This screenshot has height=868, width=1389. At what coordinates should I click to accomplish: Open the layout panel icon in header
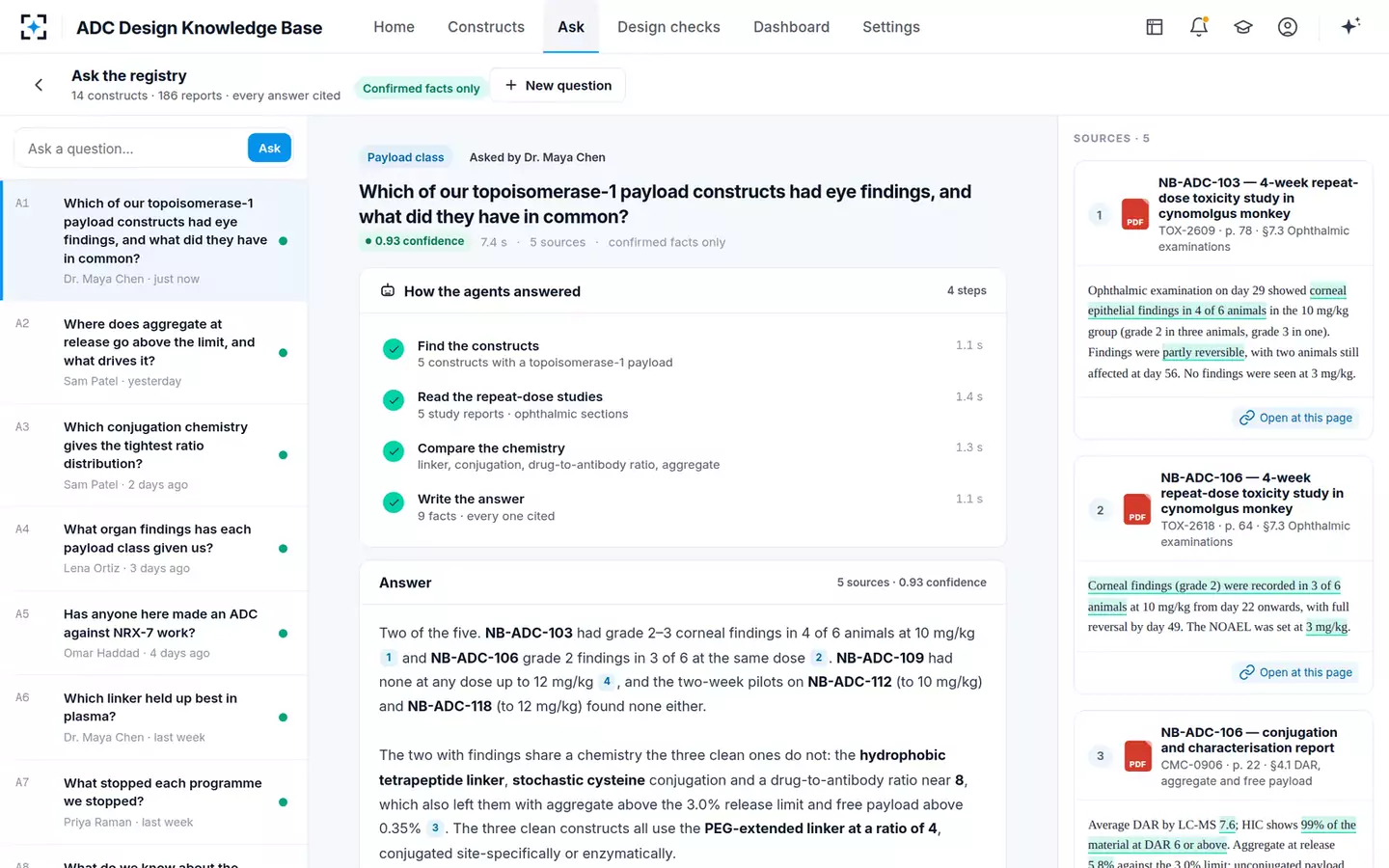(1155, 27)
